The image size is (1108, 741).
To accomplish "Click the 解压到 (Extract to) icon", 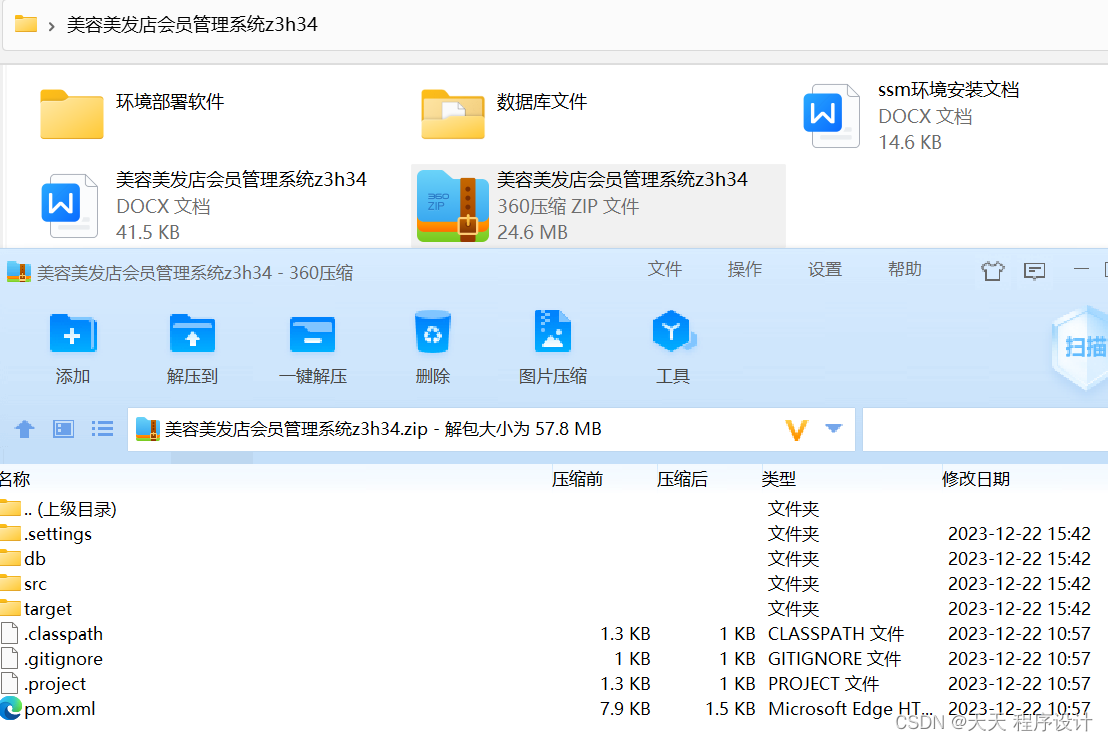I will click(192, 333).
